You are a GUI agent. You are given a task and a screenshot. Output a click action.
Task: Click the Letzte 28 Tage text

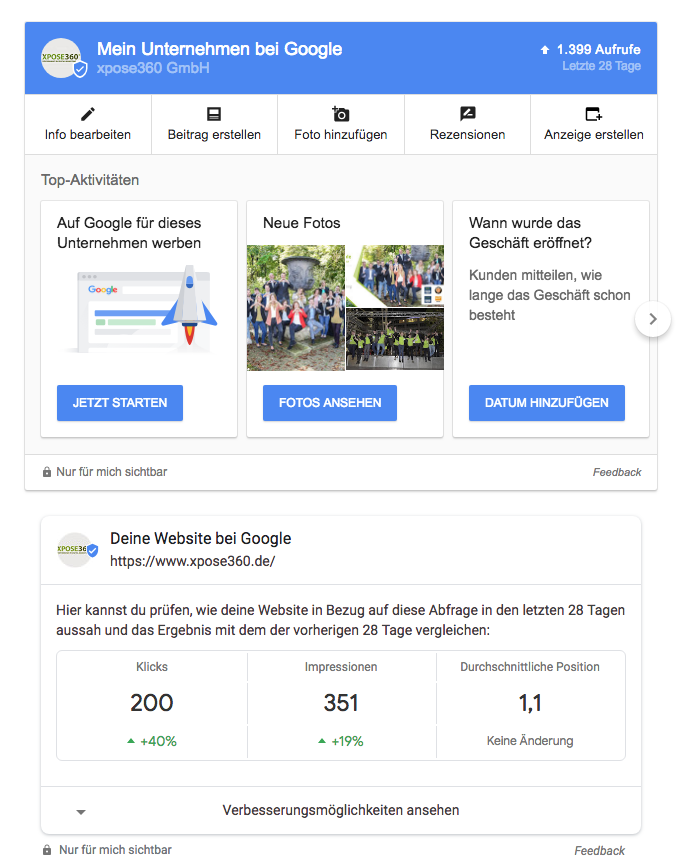pyautogui.click(x=601, y=66)
